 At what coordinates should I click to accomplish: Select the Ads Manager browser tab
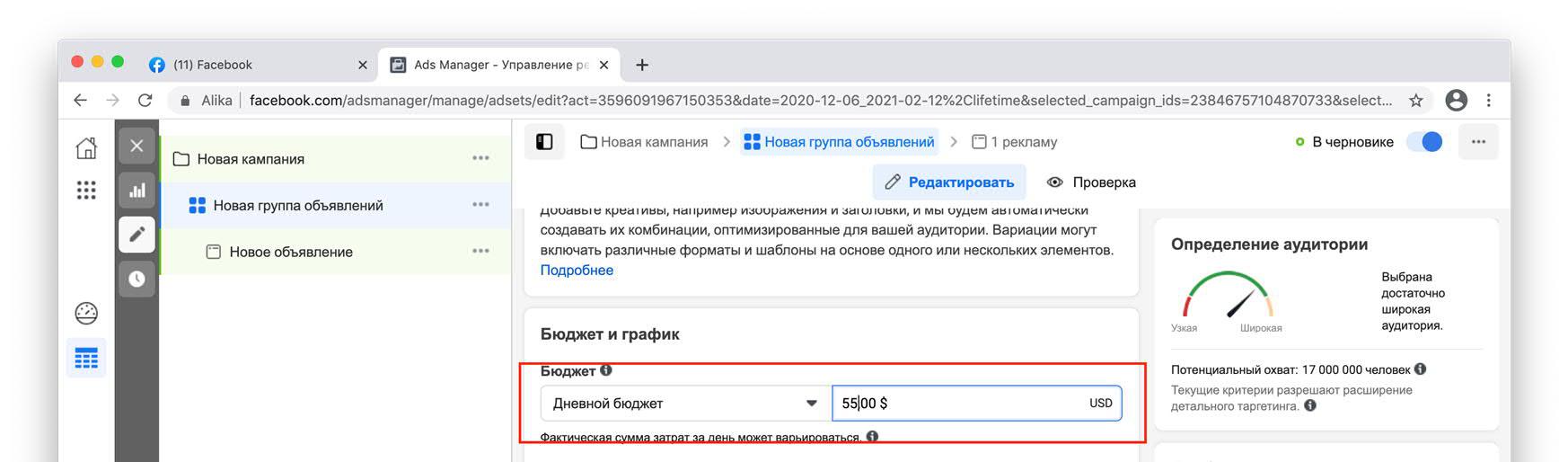[x=499, y=65]
